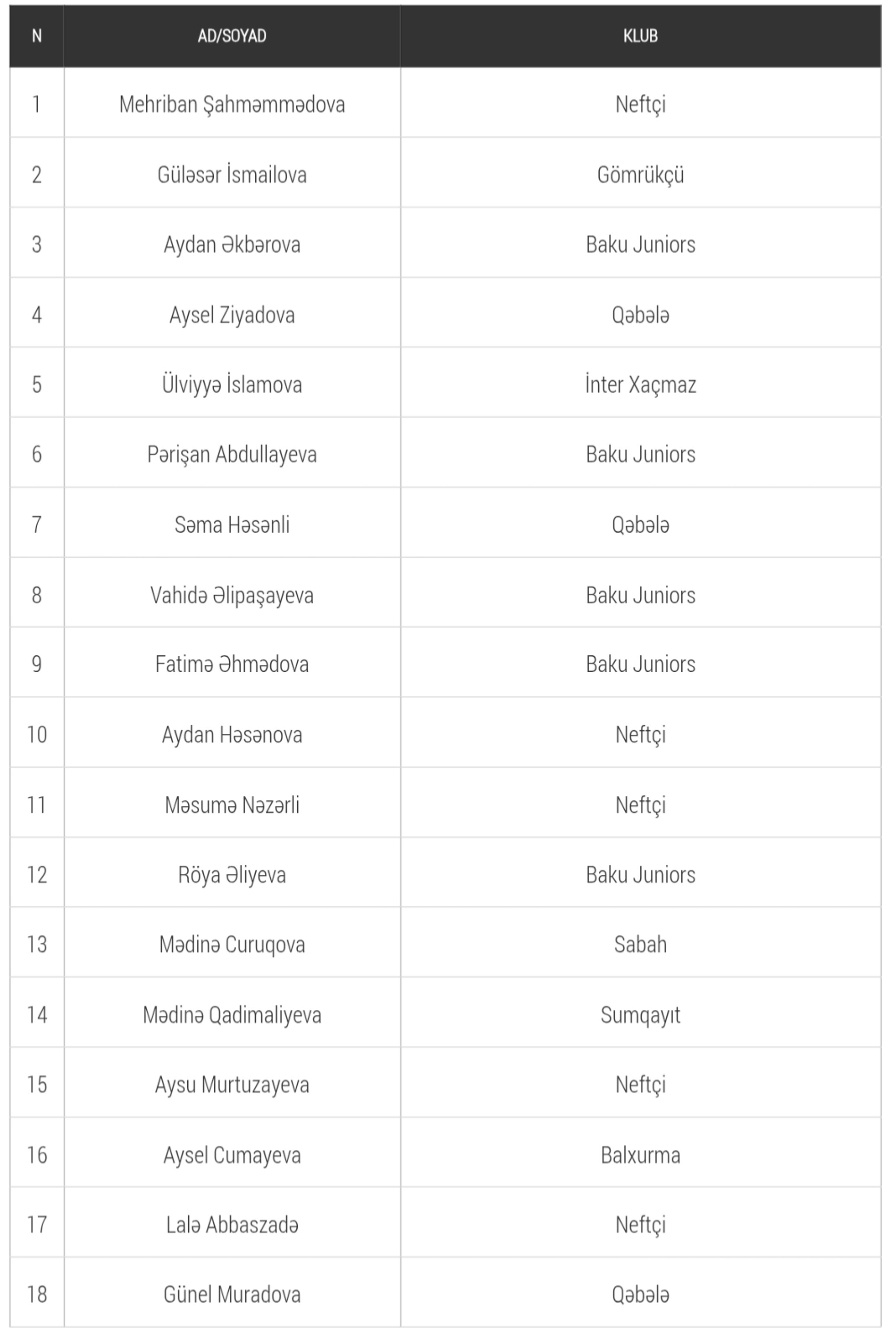Select the name Vahidə Əlipaşayeva

232,595
